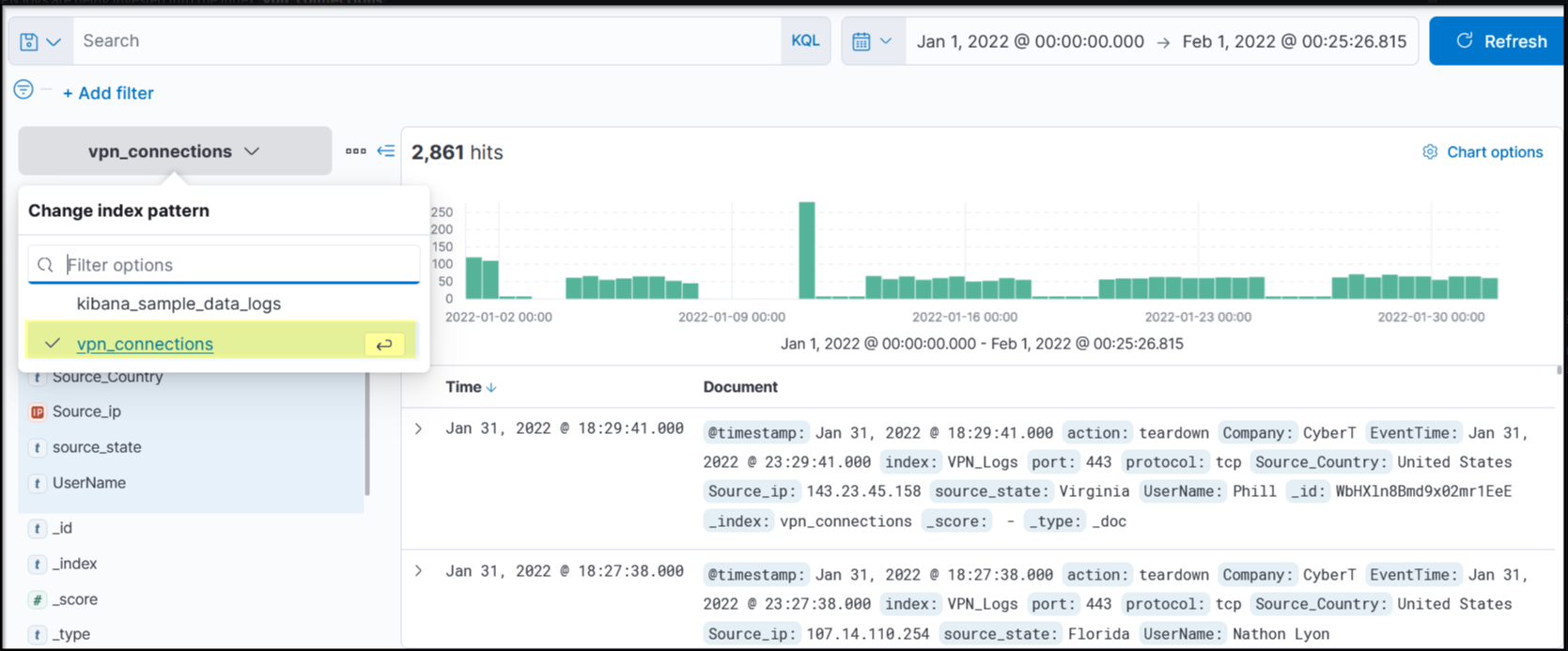The image size is (1568, 651).
Task: Click the text type icon beside source_state
Action: [x=37, y=447]
